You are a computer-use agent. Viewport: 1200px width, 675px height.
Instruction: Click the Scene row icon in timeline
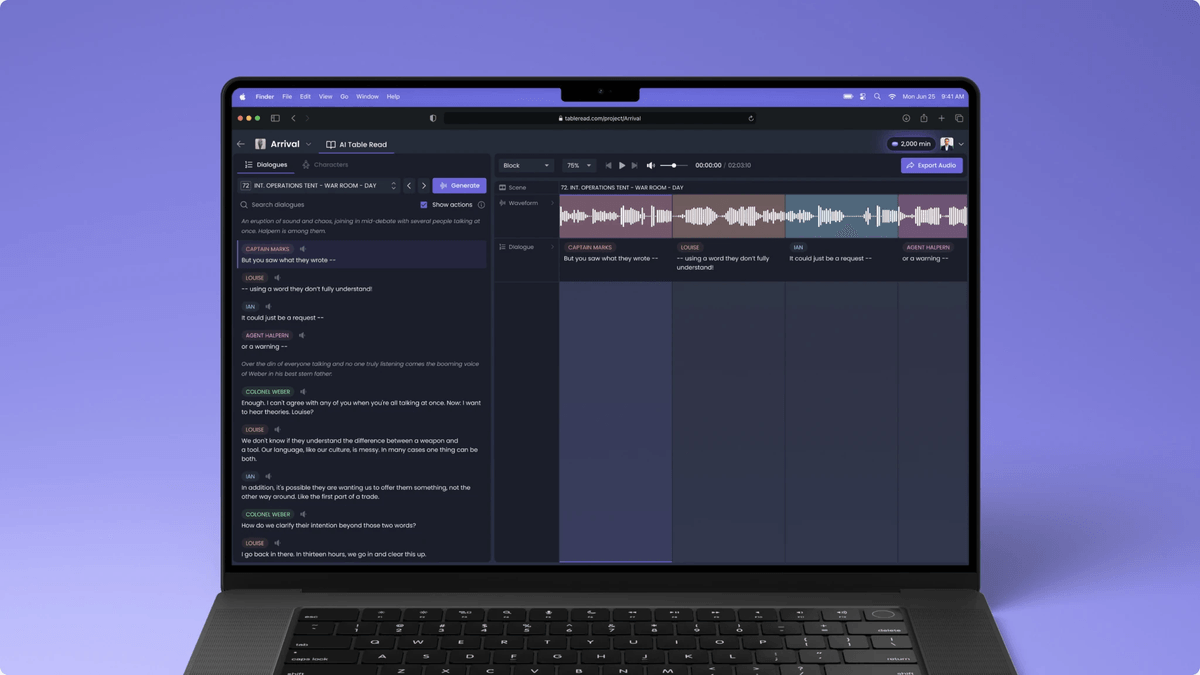tap(502, 188)
